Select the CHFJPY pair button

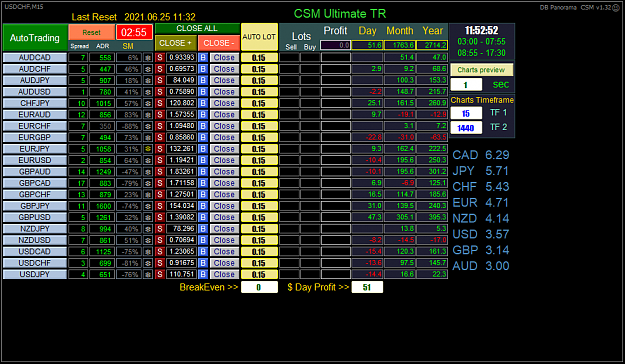pyautogui.click(x=35, y=103)
